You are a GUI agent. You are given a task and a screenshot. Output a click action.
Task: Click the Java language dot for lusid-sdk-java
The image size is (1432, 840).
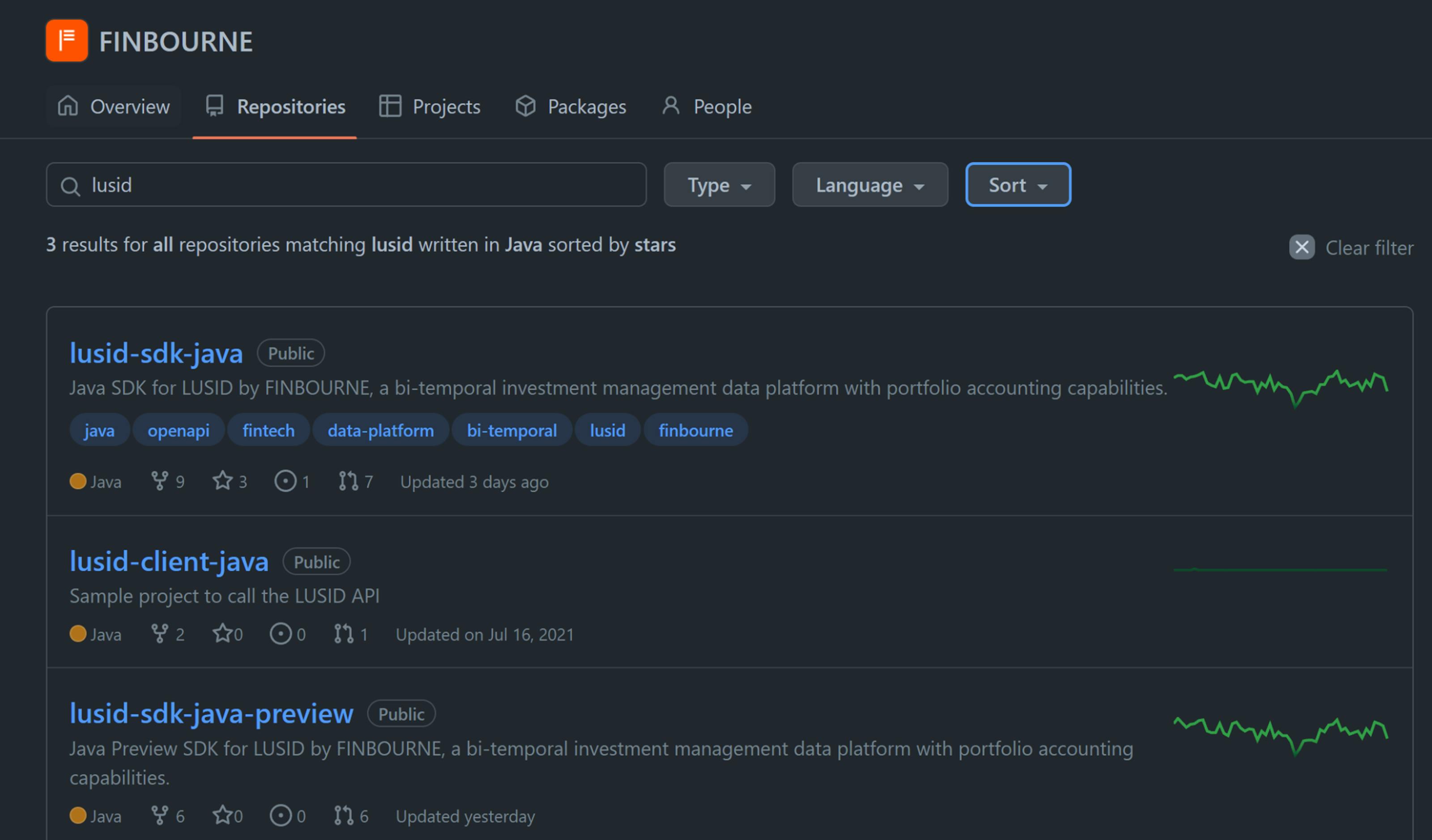78,481
